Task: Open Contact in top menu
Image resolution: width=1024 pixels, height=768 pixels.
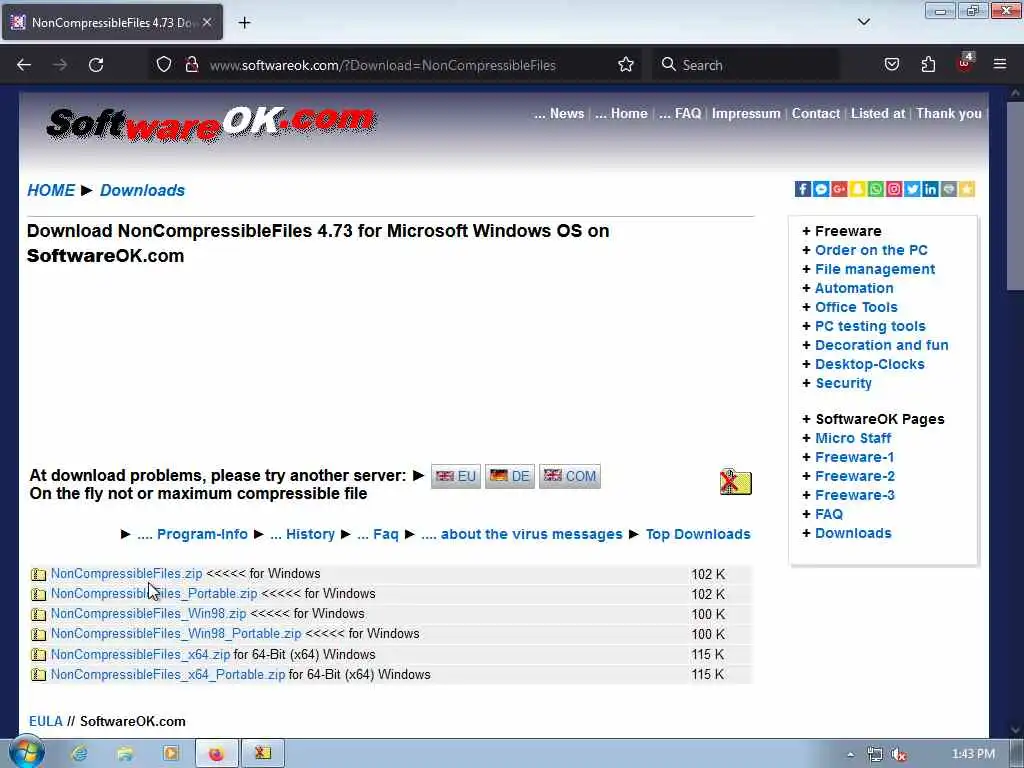Action: point(816,114)
